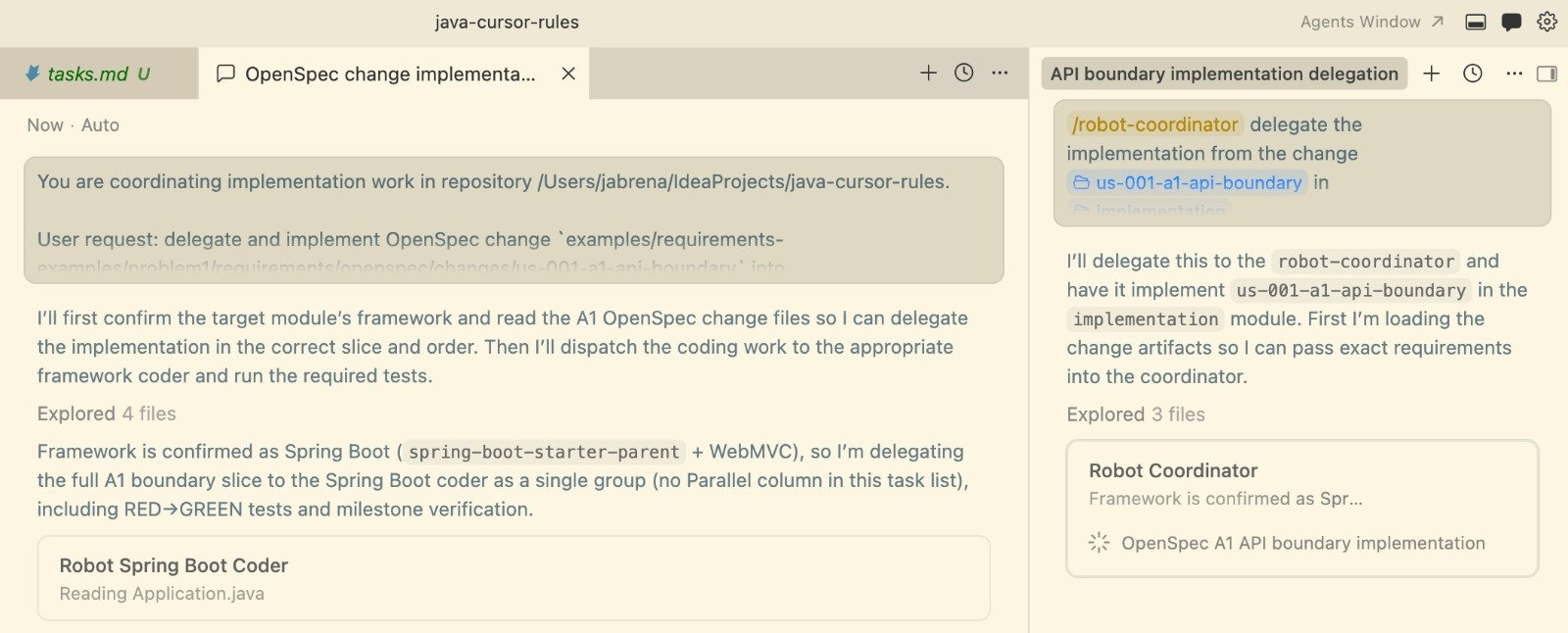Open the Robot Spring Boot Coder card
This screenshot has width=1568, height=633.
coord(514,578)
